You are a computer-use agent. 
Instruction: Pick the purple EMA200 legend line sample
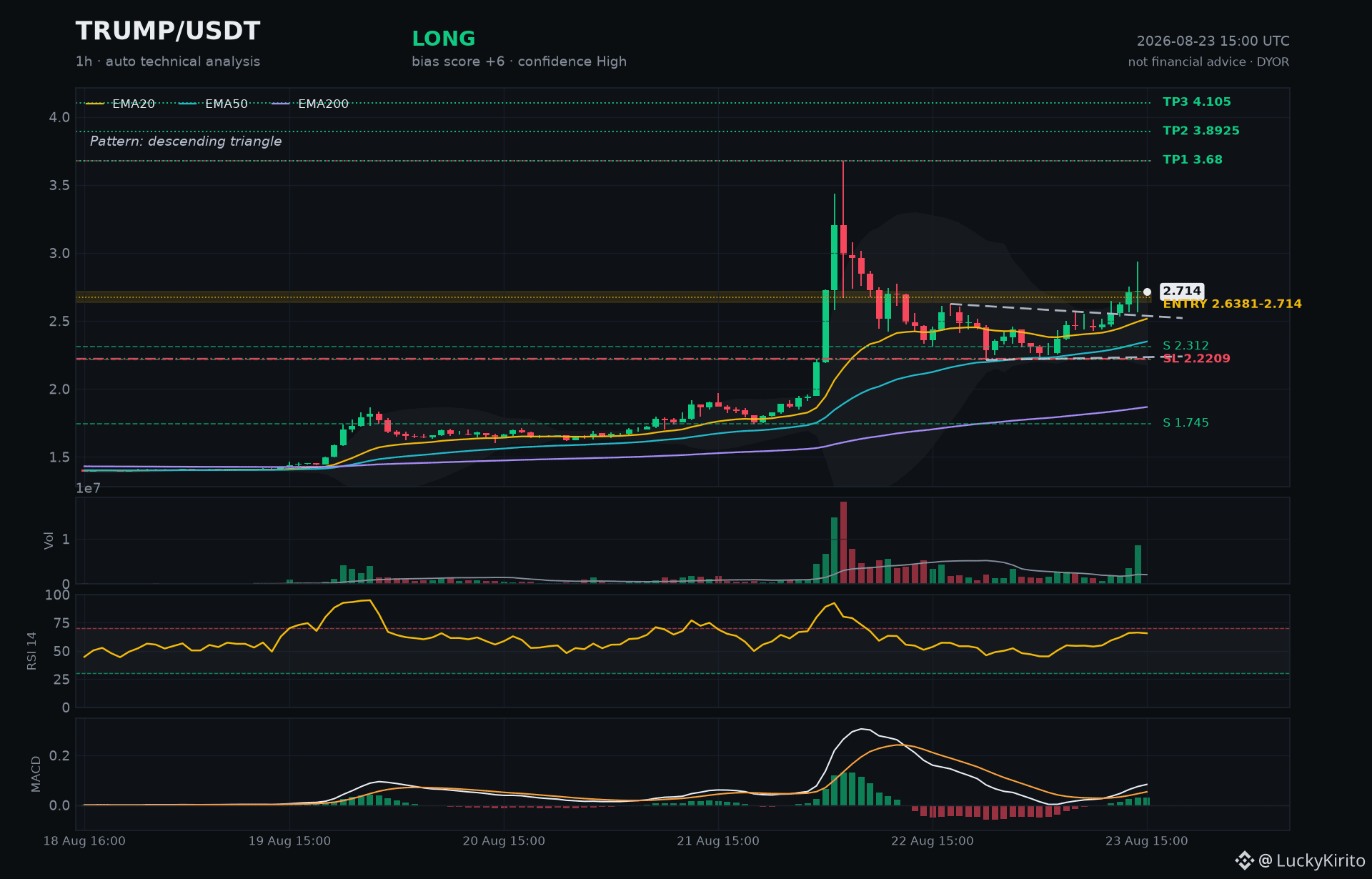pos(281,104)
